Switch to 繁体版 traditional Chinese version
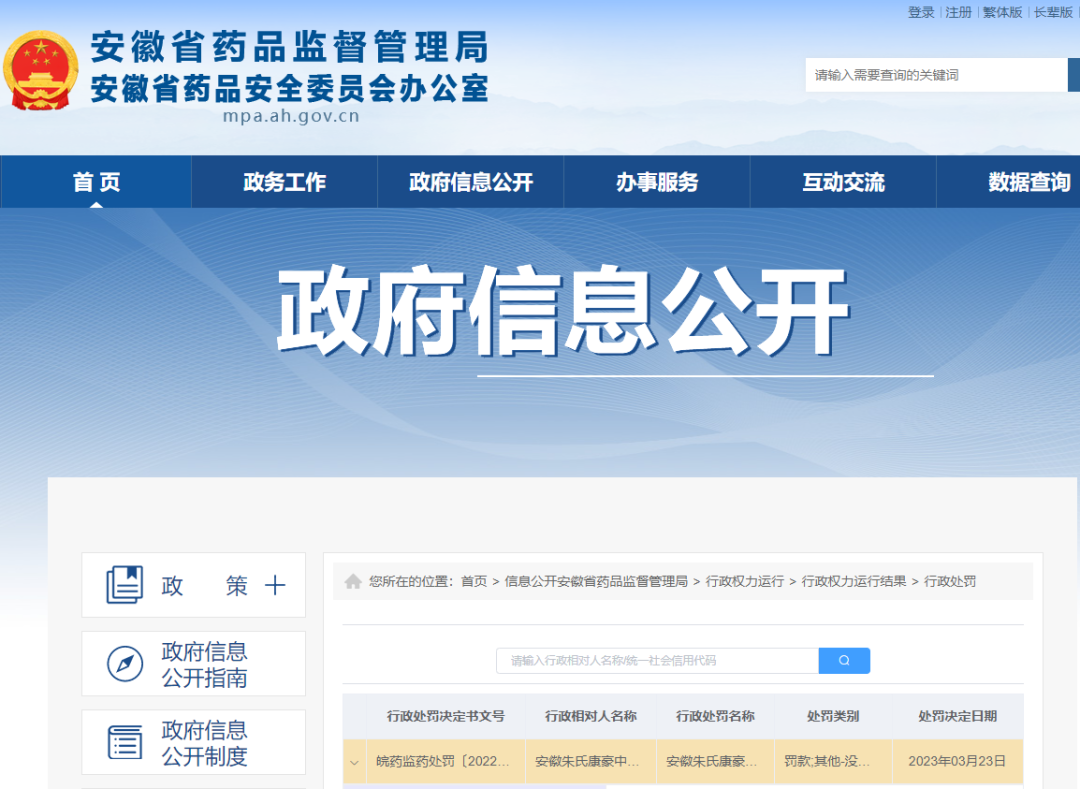This screenshot has height=789, width=1080. [x=1002, y=12]
